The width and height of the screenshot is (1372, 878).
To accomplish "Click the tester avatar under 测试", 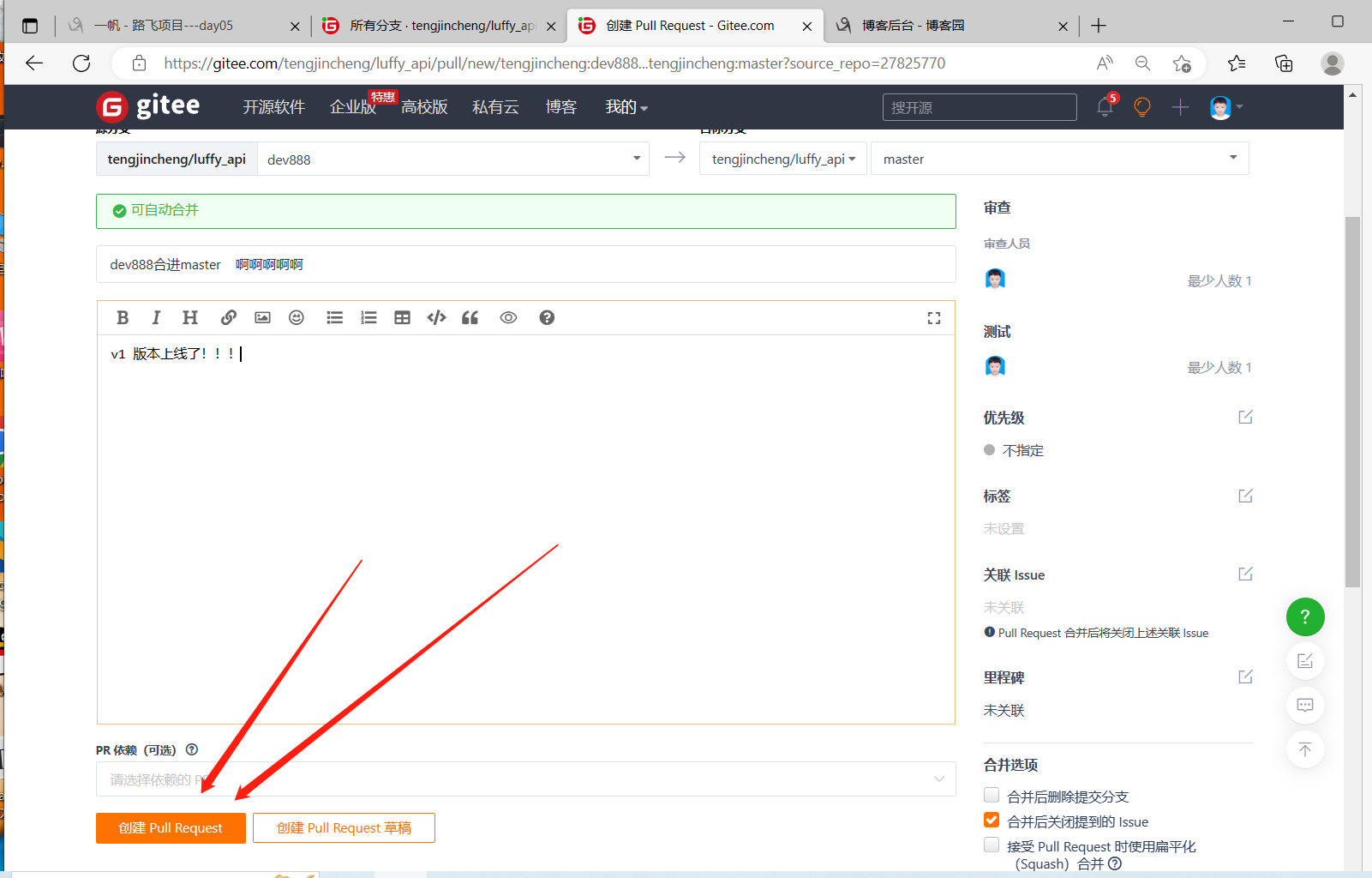I will tap(995, 367).
